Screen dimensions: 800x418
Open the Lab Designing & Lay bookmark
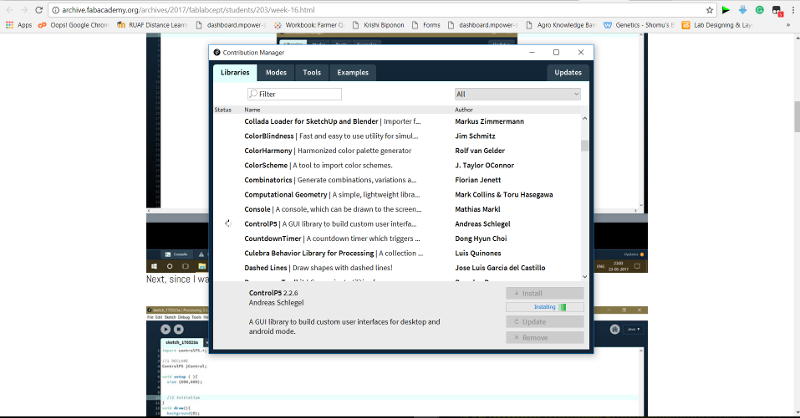[717, 24]
